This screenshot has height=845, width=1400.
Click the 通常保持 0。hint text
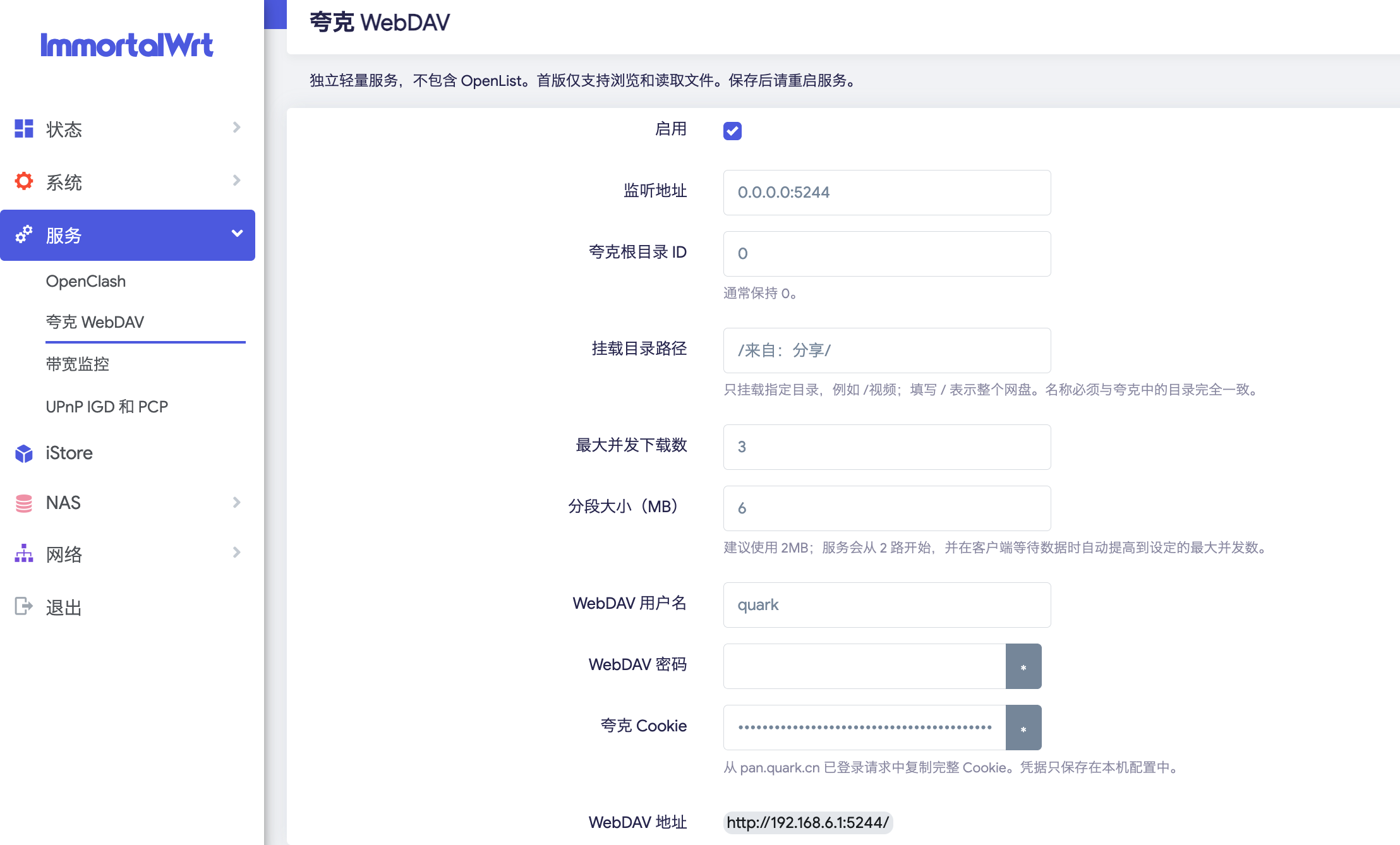point(760,293)
